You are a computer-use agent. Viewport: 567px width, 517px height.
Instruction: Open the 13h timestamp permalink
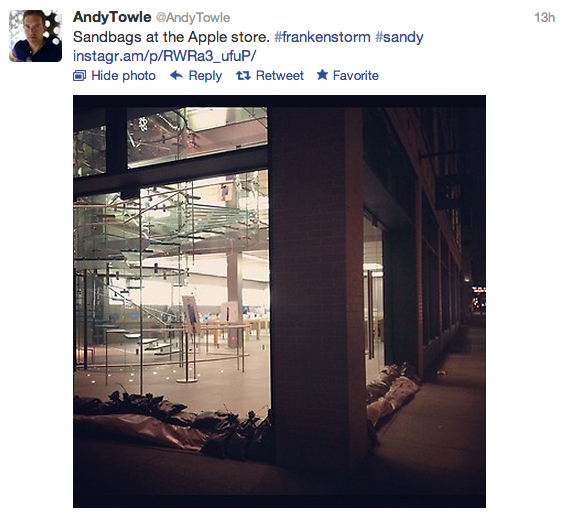[545, 17]
